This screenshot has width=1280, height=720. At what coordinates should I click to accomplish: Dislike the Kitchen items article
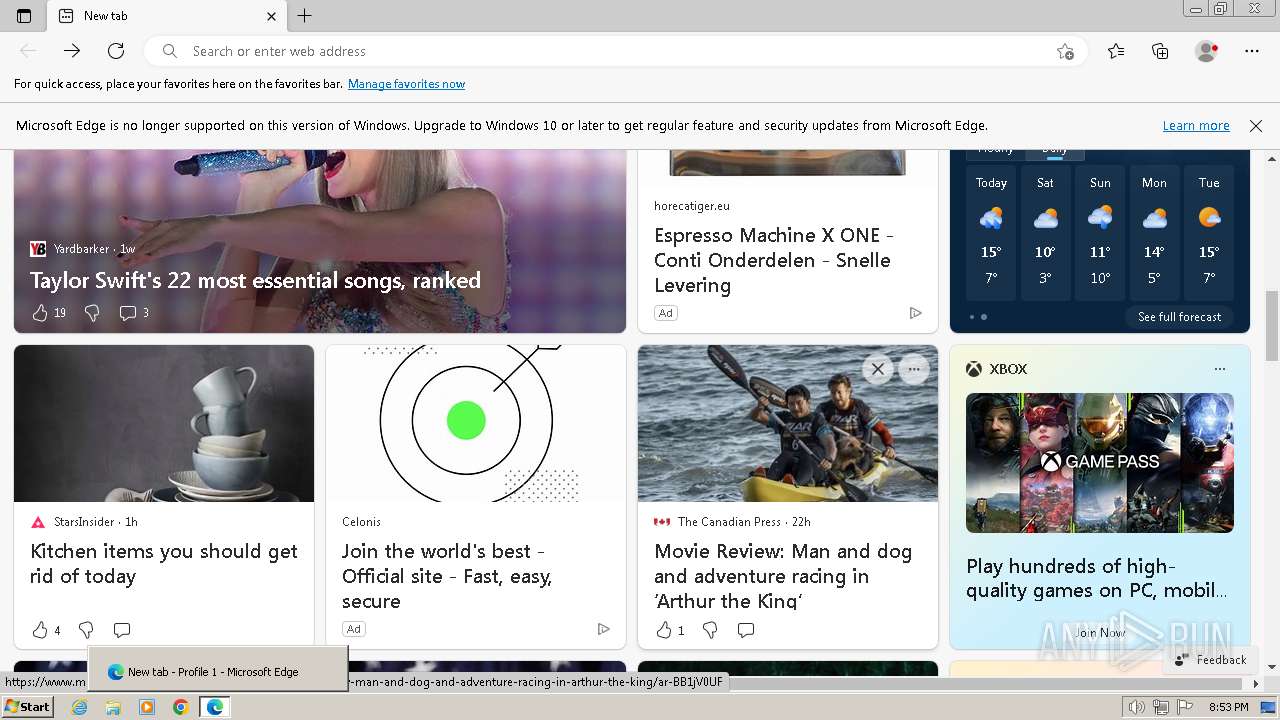[x=86, y=630]
